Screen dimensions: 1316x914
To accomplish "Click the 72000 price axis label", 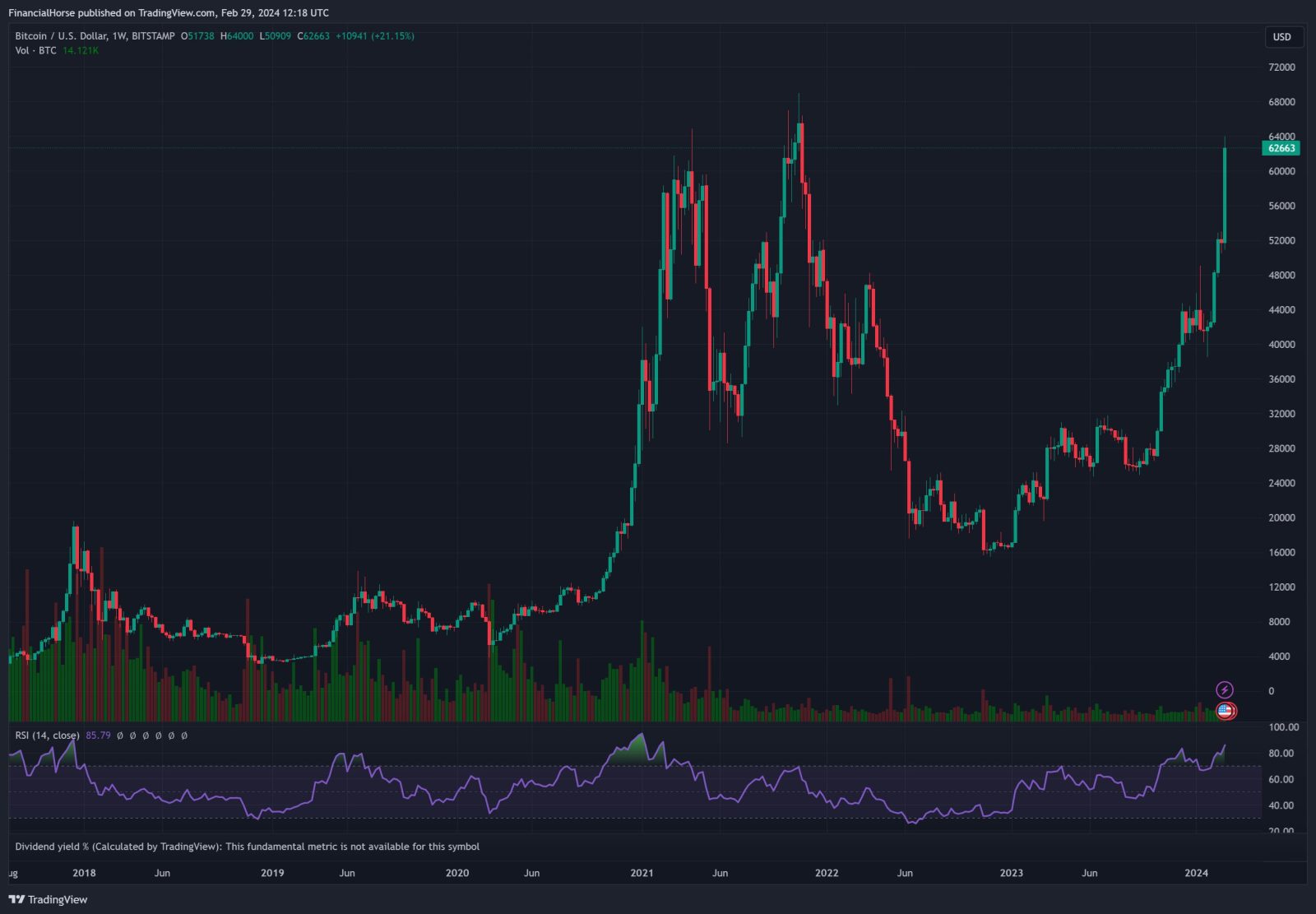I will pyautogui.click(x=1281, y=67).
